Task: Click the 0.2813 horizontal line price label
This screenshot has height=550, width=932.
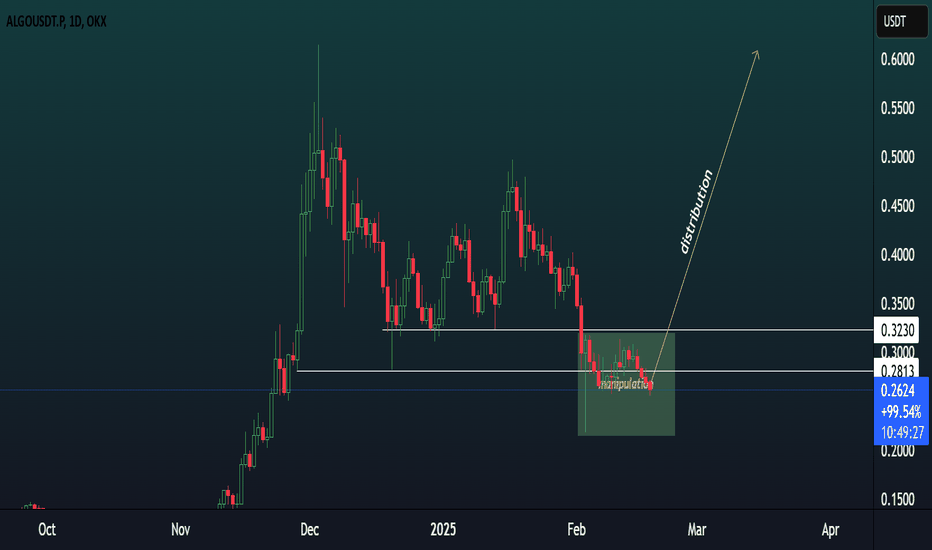Action: [896, 370]
